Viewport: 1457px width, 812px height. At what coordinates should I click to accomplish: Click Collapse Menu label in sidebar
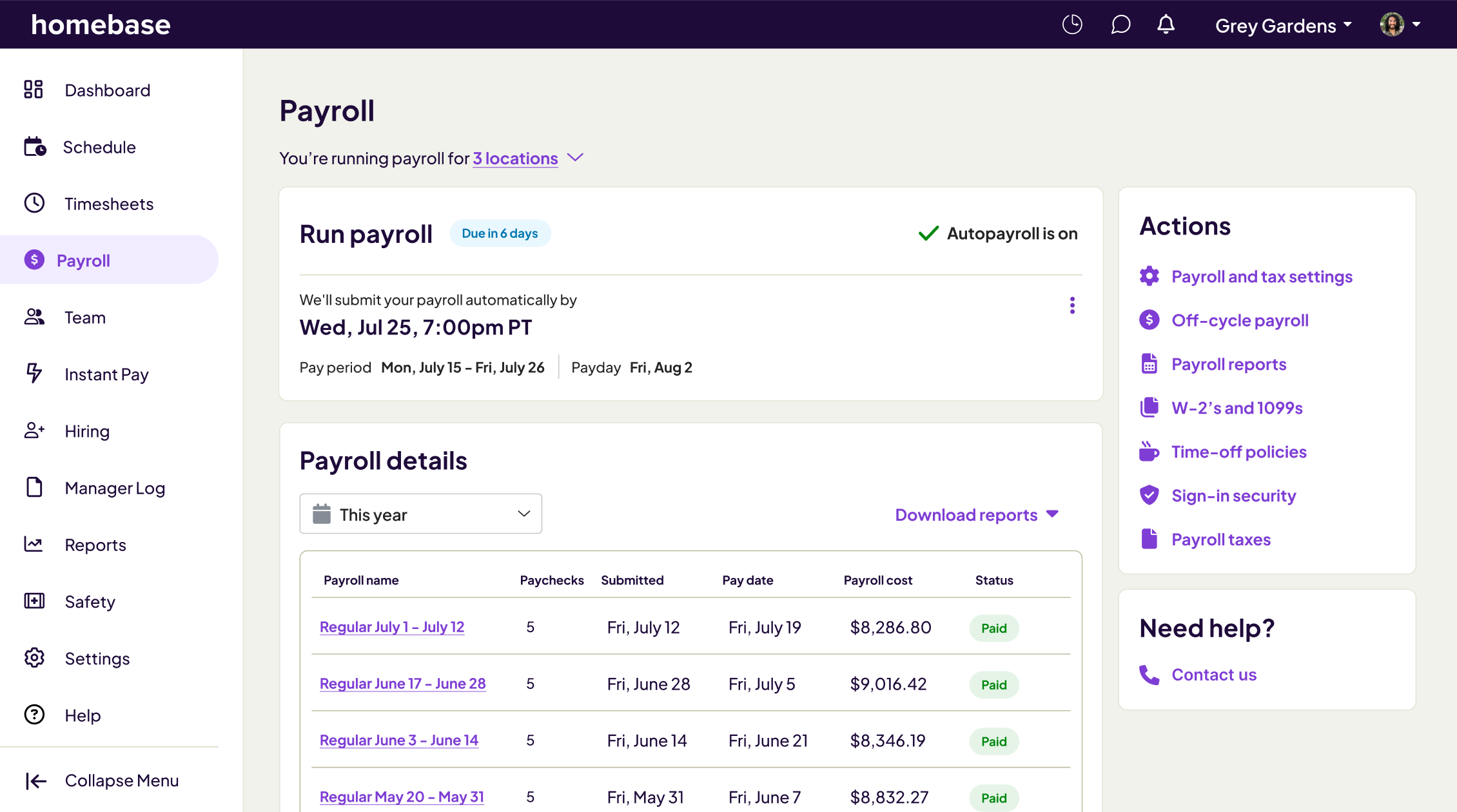pyautogui.click(x=121, y=781)
